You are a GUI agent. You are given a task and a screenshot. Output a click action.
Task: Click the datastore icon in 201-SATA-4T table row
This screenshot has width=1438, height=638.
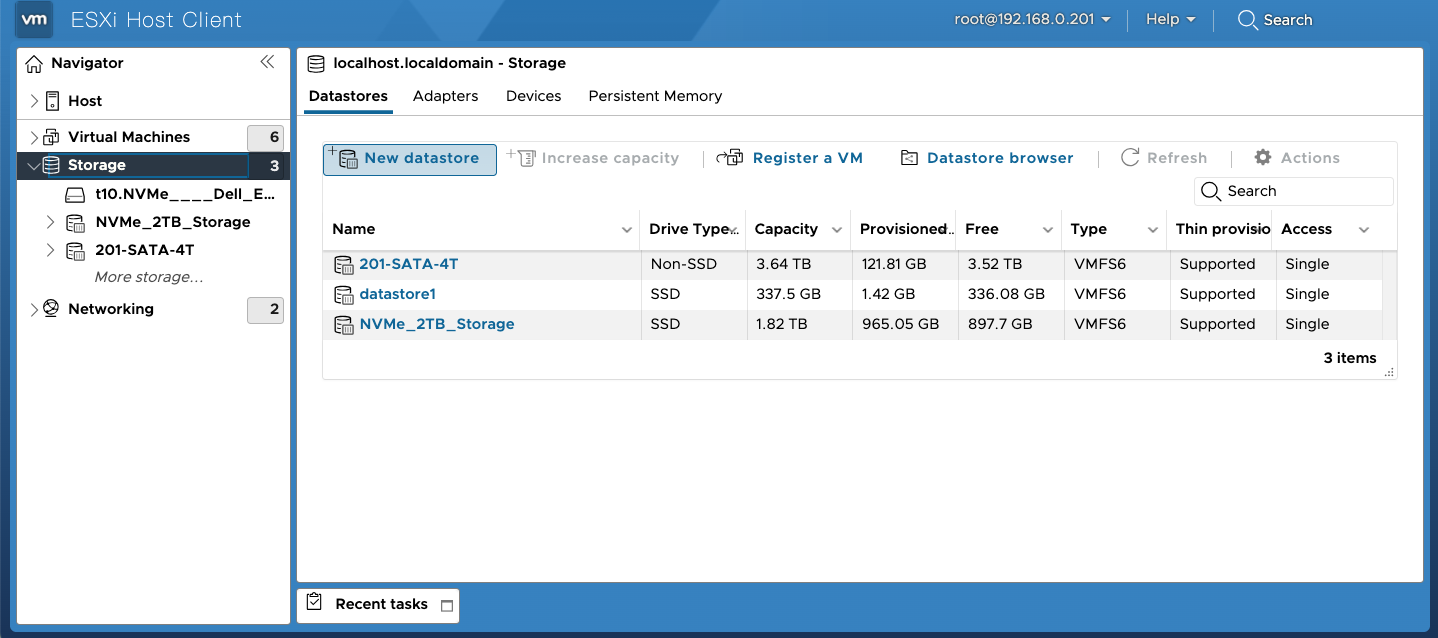click(x=344, y=265)
